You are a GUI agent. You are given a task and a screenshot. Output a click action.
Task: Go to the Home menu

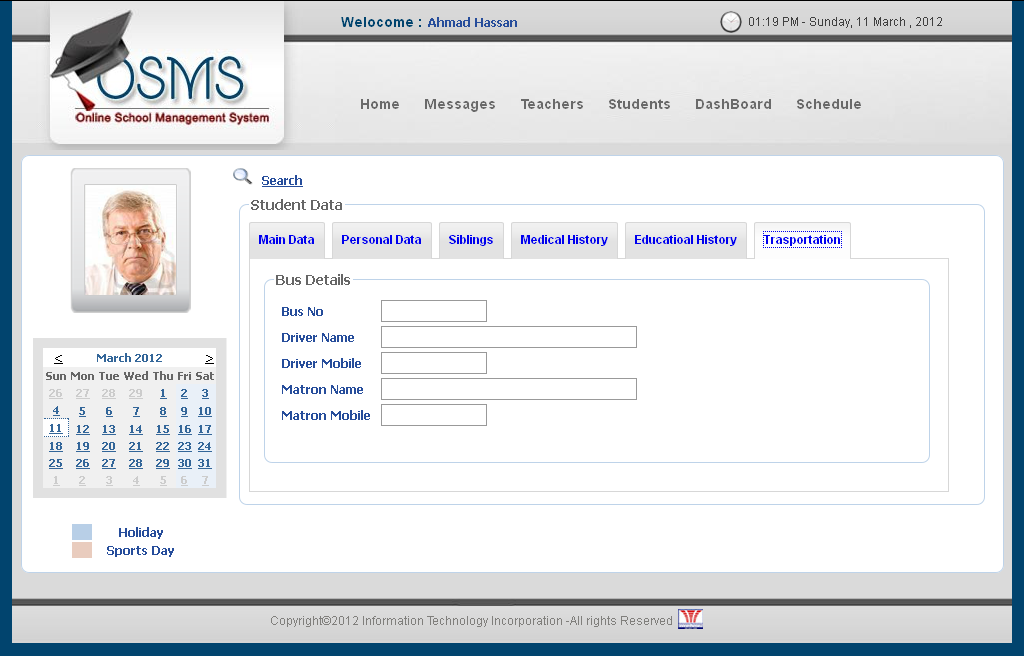pyautogui.click(x=379, y=104)
